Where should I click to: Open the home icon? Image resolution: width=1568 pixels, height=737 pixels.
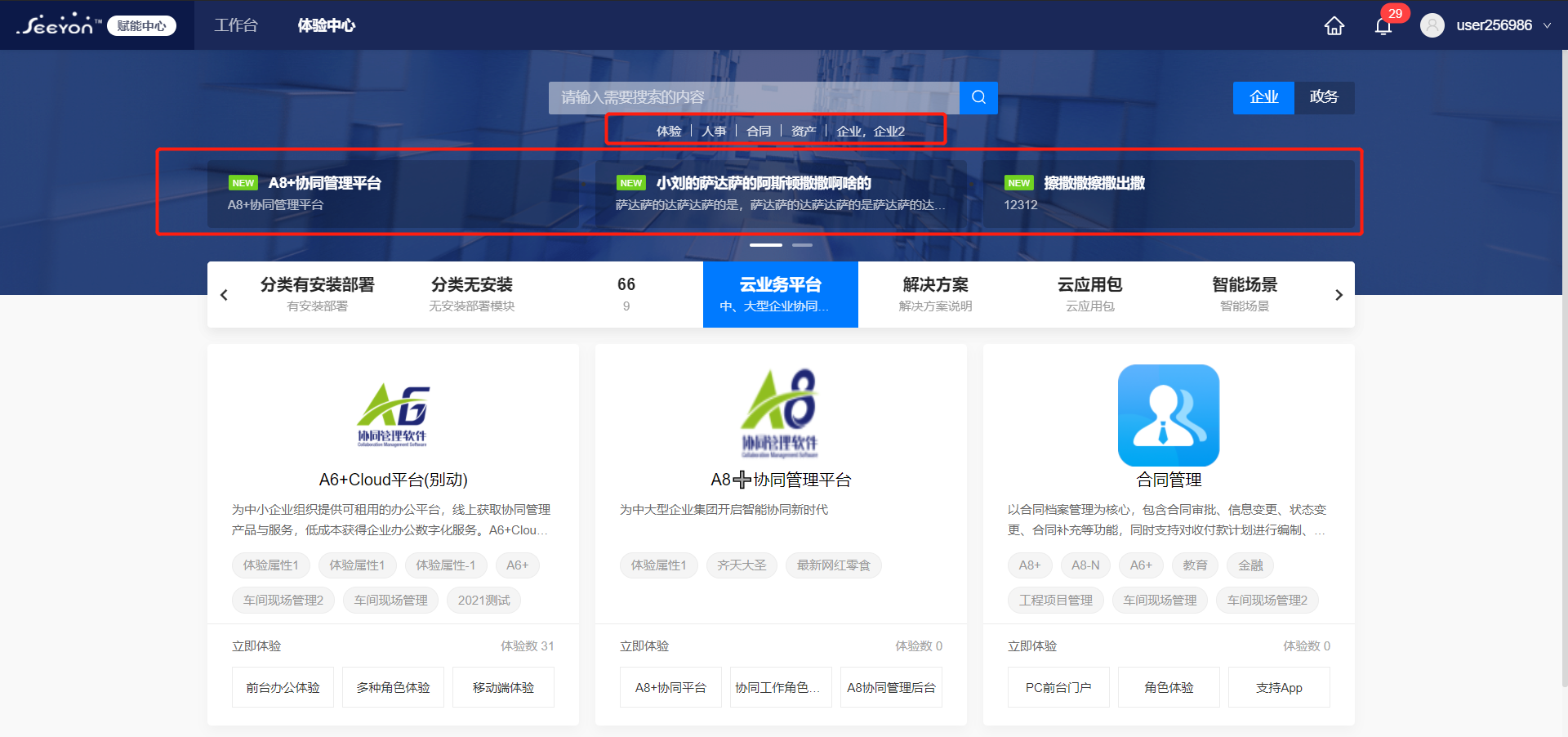(1334, 25)
